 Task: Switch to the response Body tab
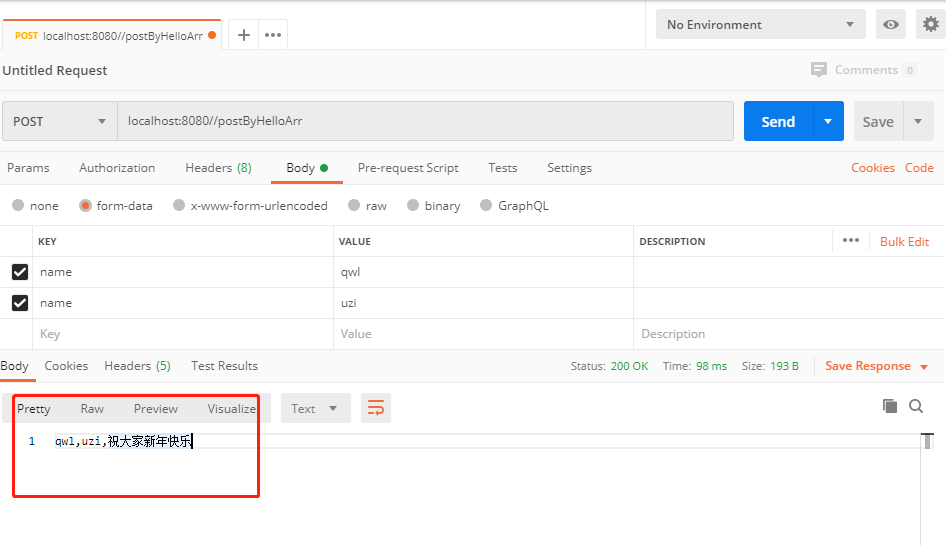tap(14, 366)
